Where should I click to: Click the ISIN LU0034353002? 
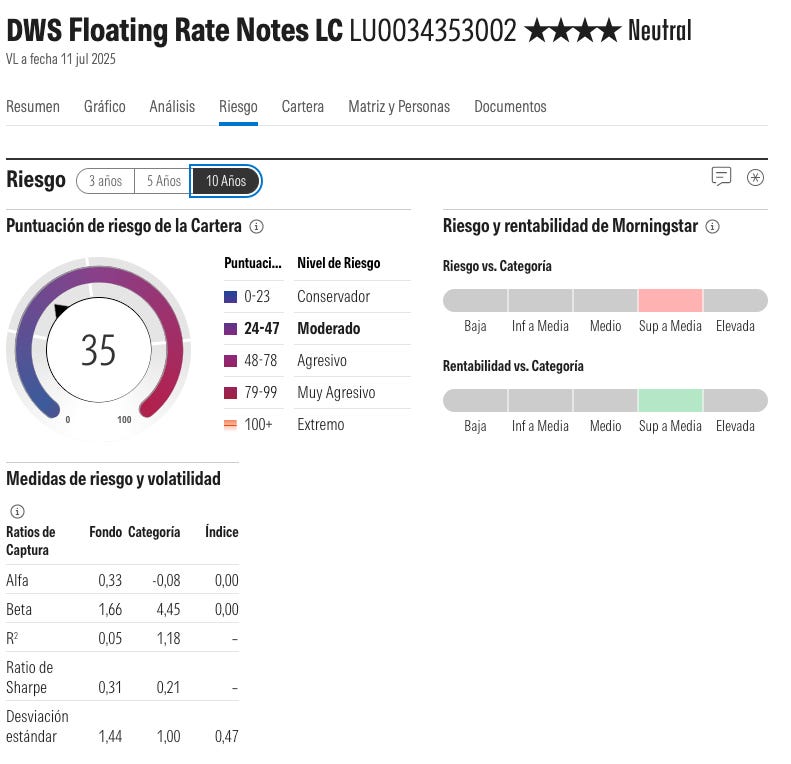click(x=433, y=30)
